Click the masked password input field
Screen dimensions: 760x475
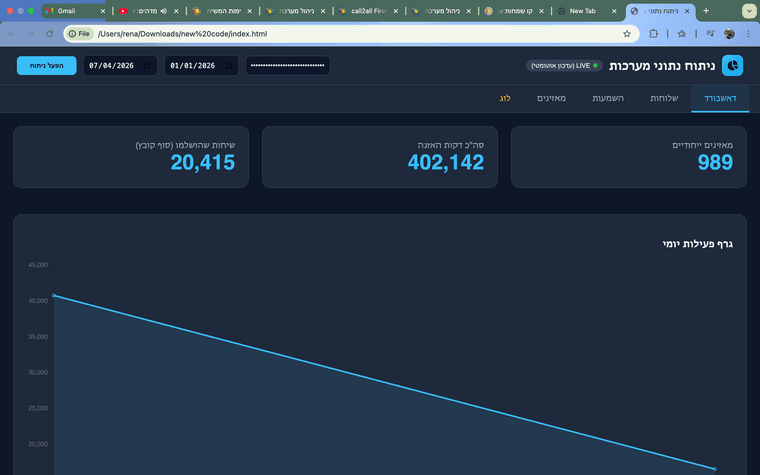click(287, 66)
